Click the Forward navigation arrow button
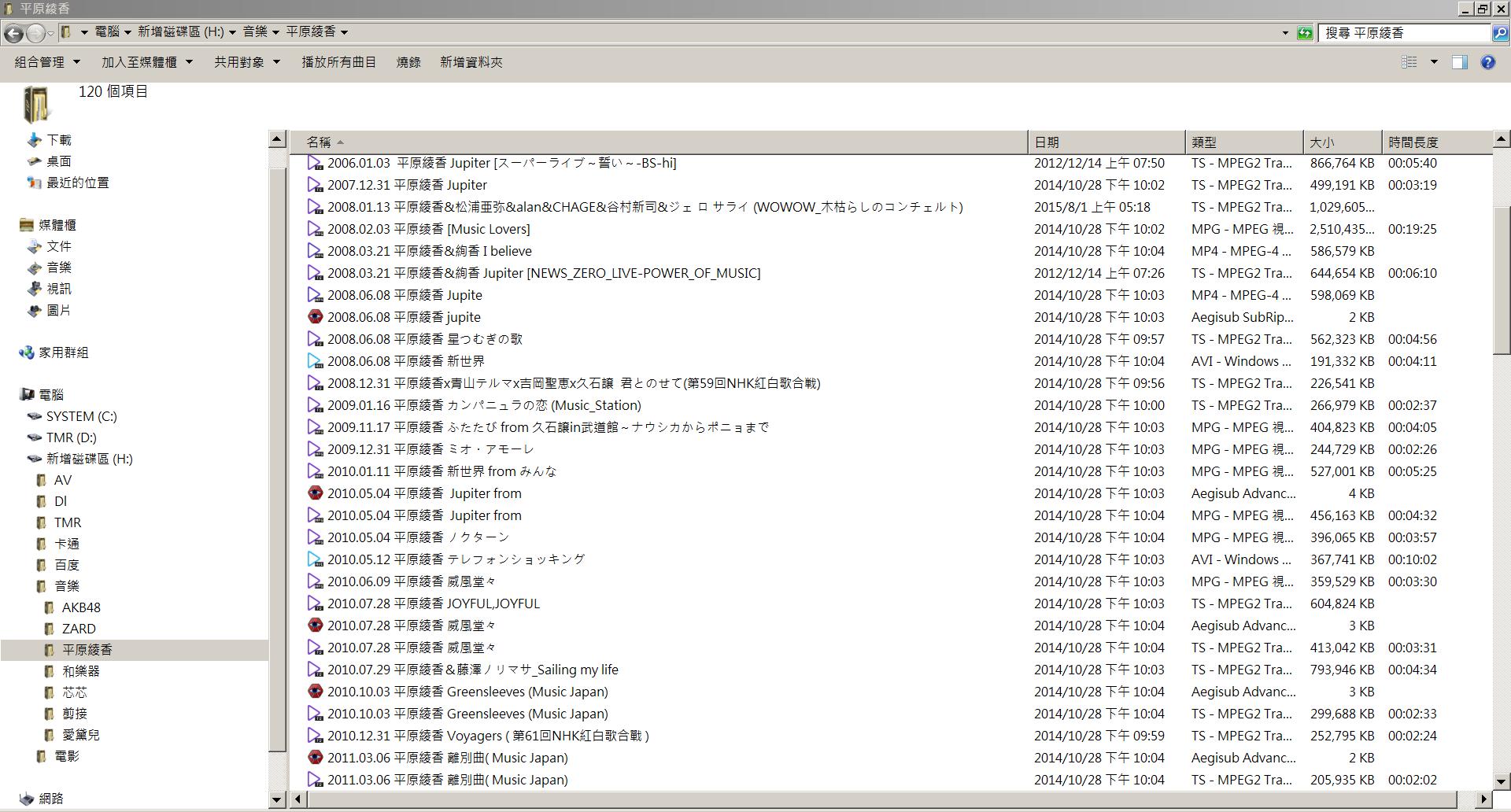1511x812 pixels. [x=35, y=33]
